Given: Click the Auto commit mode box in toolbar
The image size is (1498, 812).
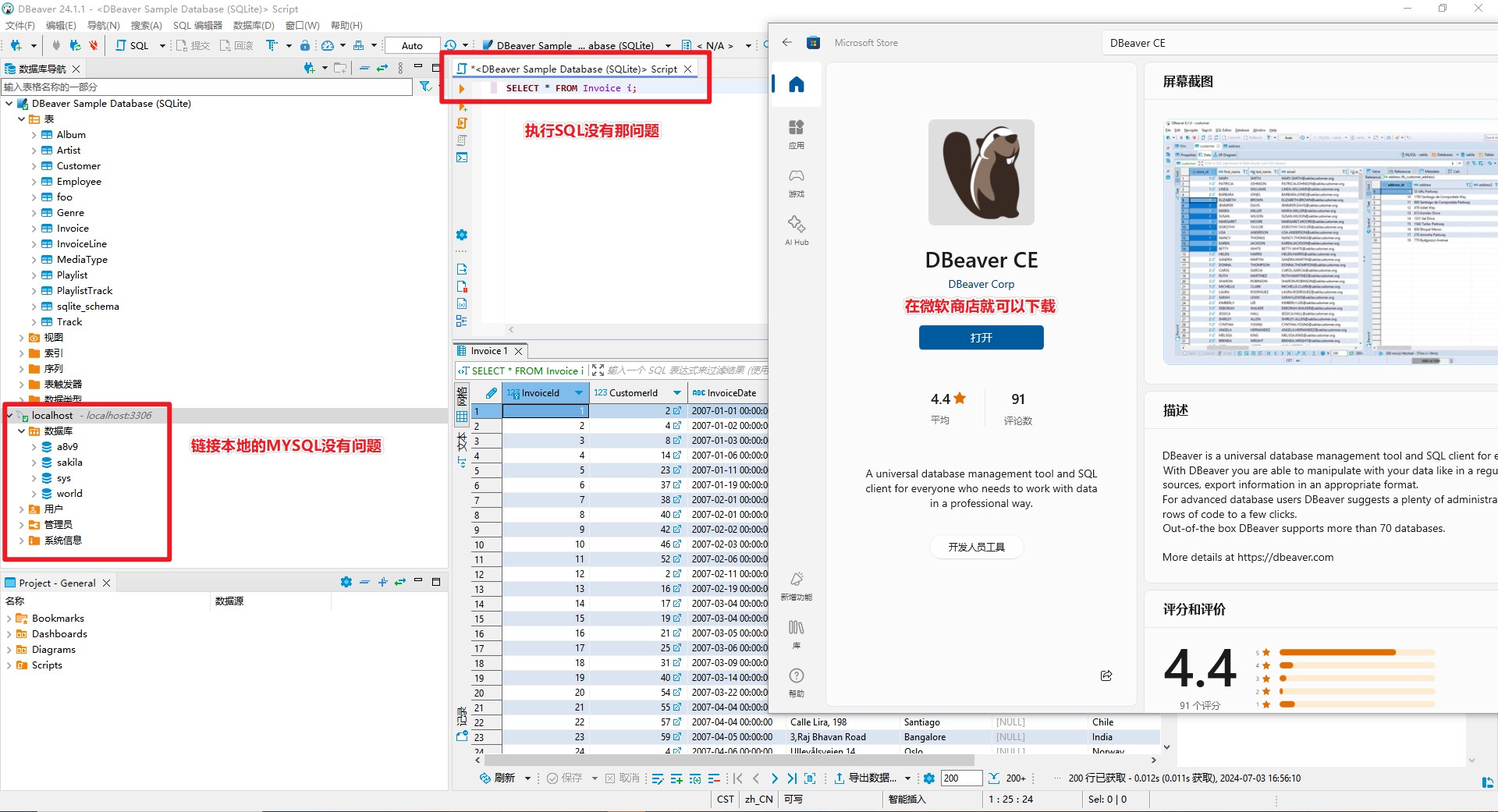Looking at the screenshot, I should 412,45.
